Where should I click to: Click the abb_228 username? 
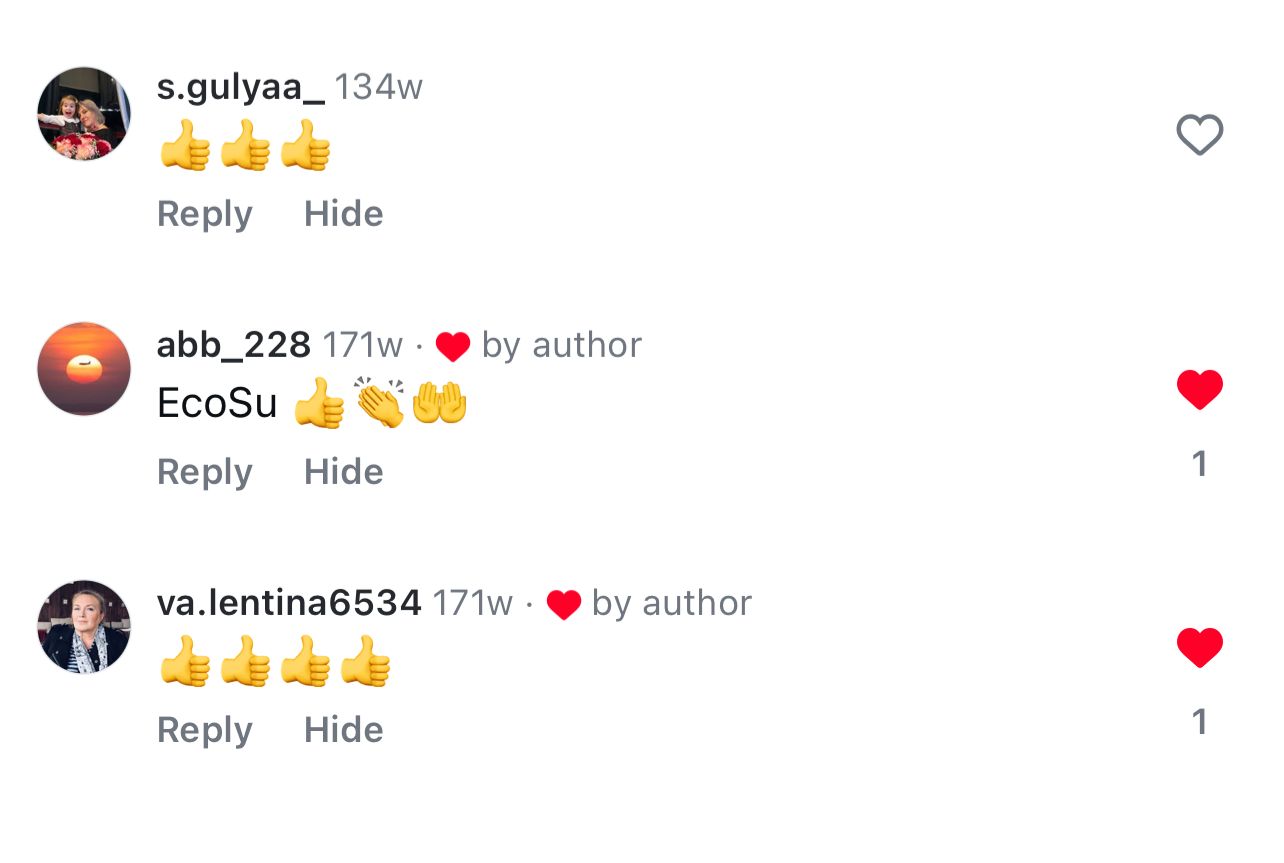point(233,345)
